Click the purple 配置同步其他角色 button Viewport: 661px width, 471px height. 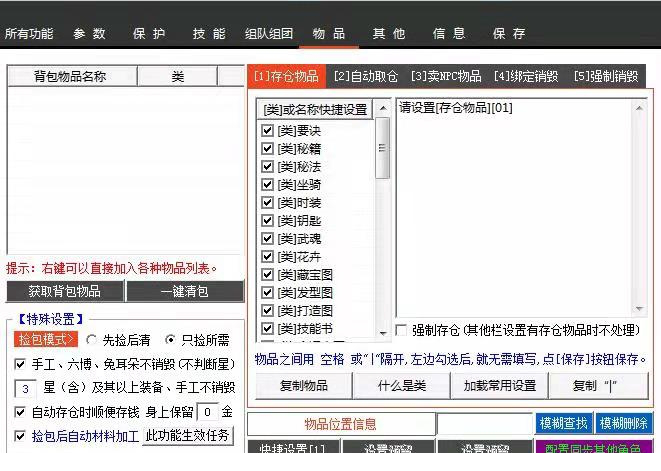coord(593,447)
